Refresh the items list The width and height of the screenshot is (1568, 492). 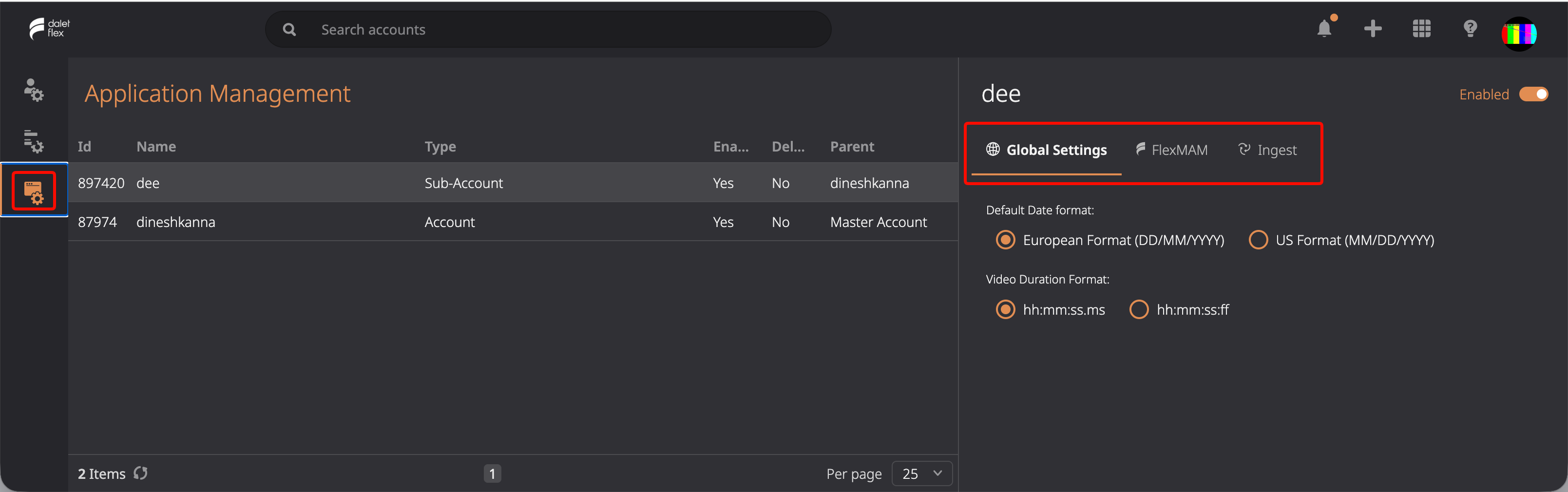141,473
